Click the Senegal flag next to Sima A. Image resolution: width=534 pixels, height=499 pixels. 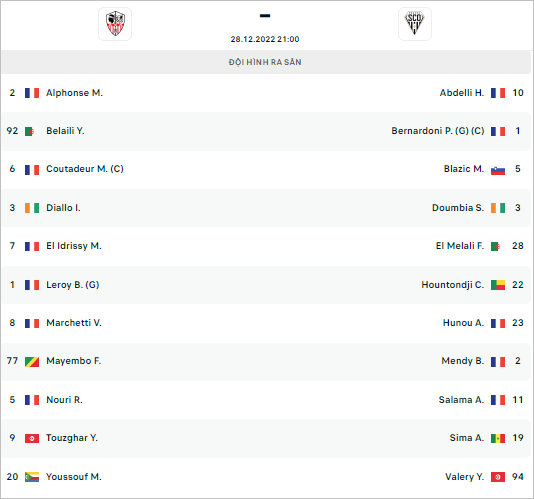(498, 438)
